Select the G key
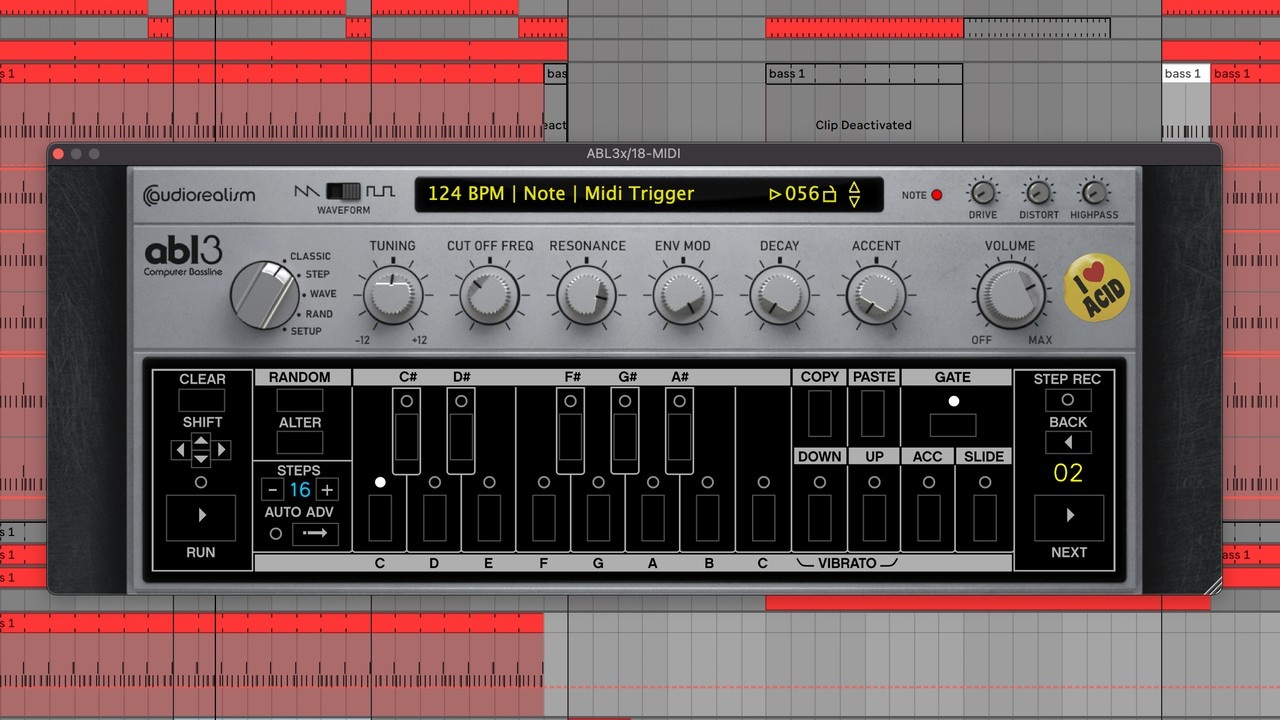This screenshot has height=720, width=1280. point(598,516)
